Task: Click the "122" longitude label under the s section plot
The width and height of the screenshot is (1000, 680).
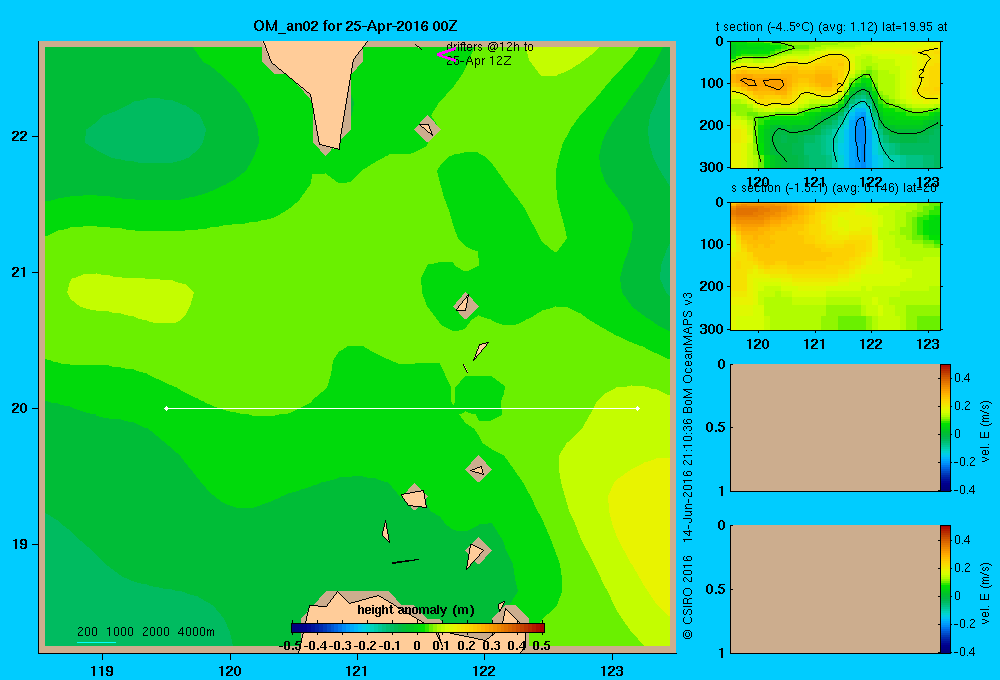Action: (x=871, y=344)
